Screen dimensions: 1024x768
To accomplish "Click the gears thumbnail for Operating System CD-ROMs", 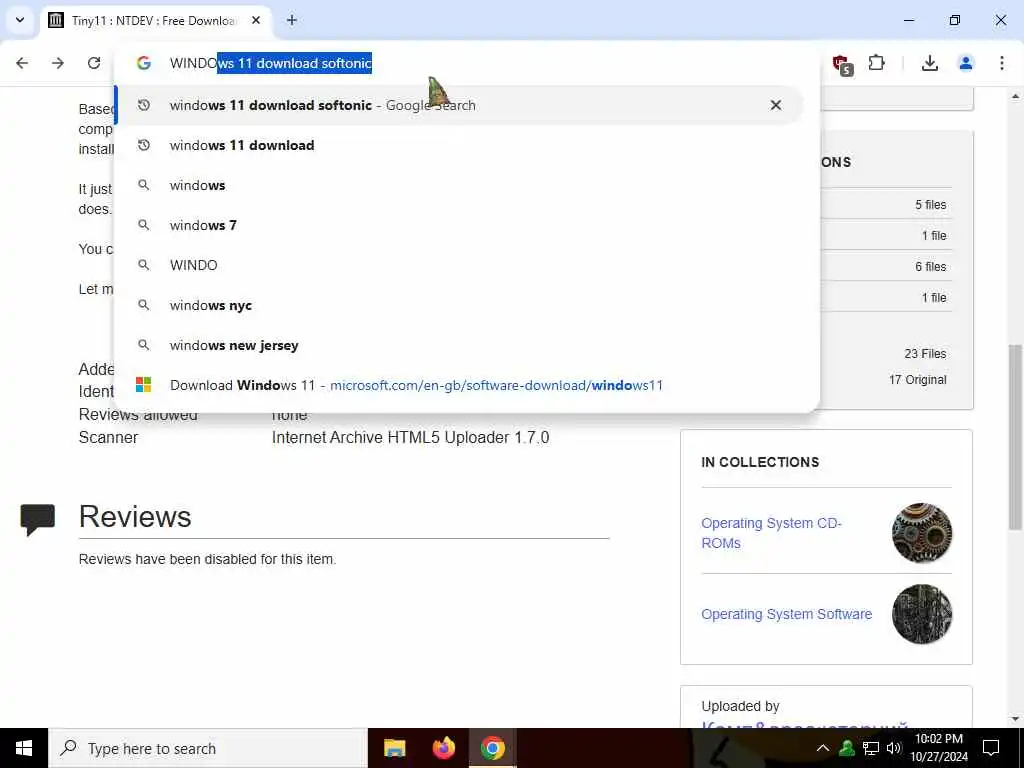I will click(922, 533).
